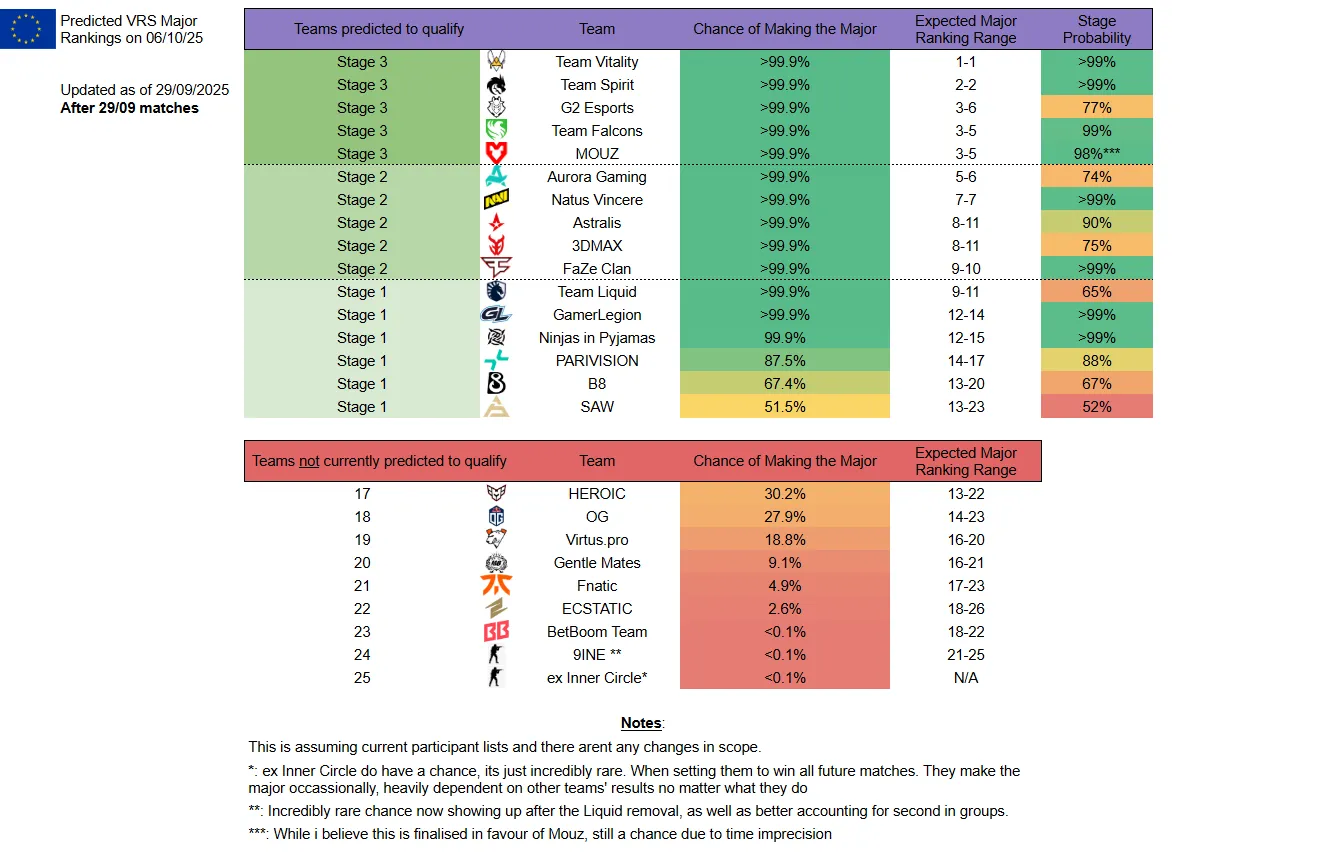1319x860 pixels.
Task: Click the Astralis logo icon
Action: tap(496, 223)
